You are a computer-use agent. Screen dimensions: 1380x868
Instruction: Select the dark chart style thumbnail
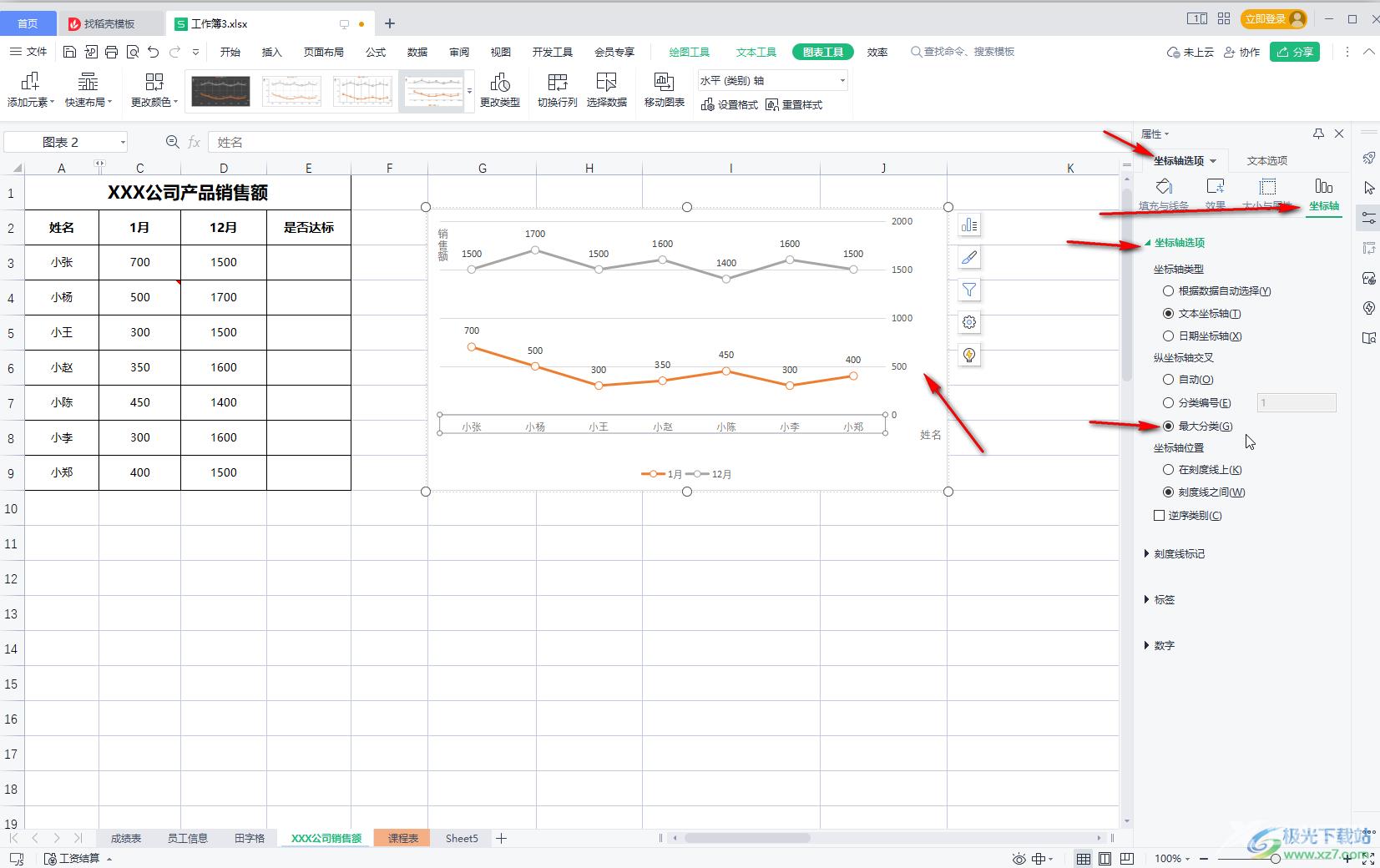click(220, 90)
